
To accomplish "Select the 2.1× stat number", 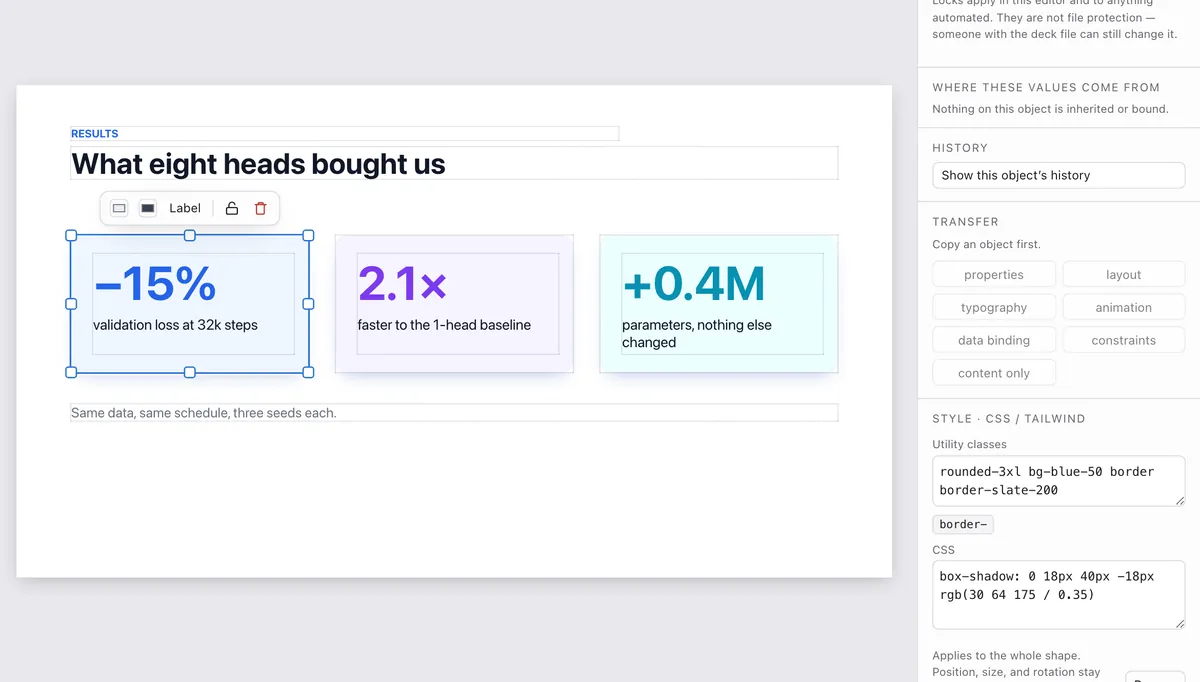I will pos(402,284).
